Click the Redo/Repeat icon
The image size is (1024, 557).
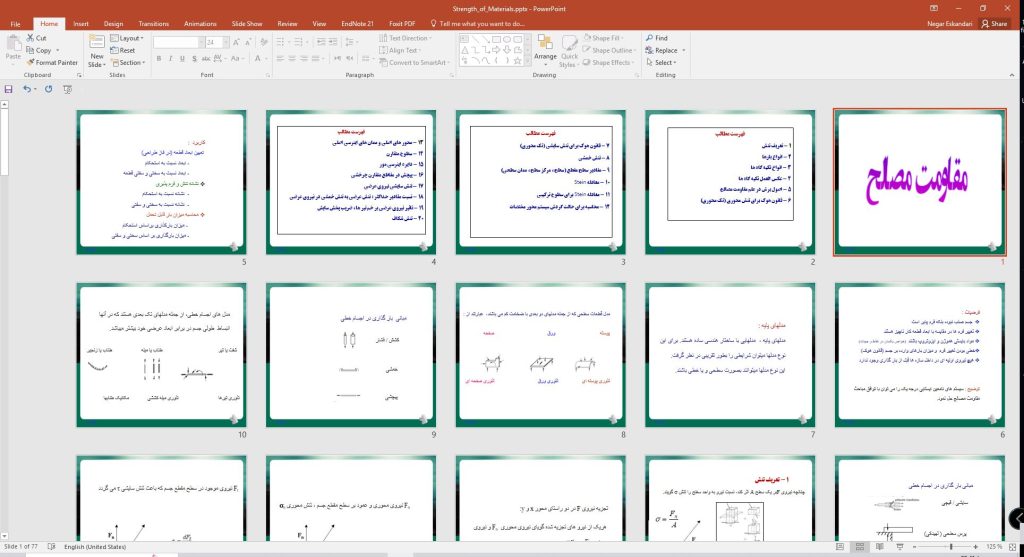[48, 89]
